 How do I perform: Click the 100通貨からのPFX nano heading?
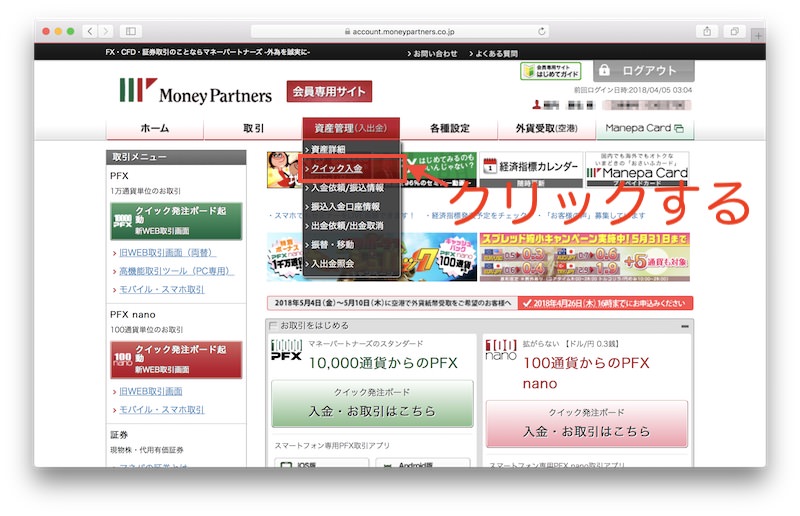pos(586,373)
